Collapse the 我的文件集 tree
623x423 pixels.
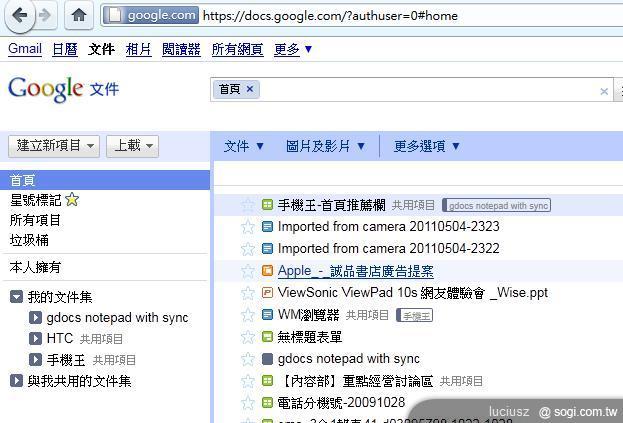(x=16, y=297)
